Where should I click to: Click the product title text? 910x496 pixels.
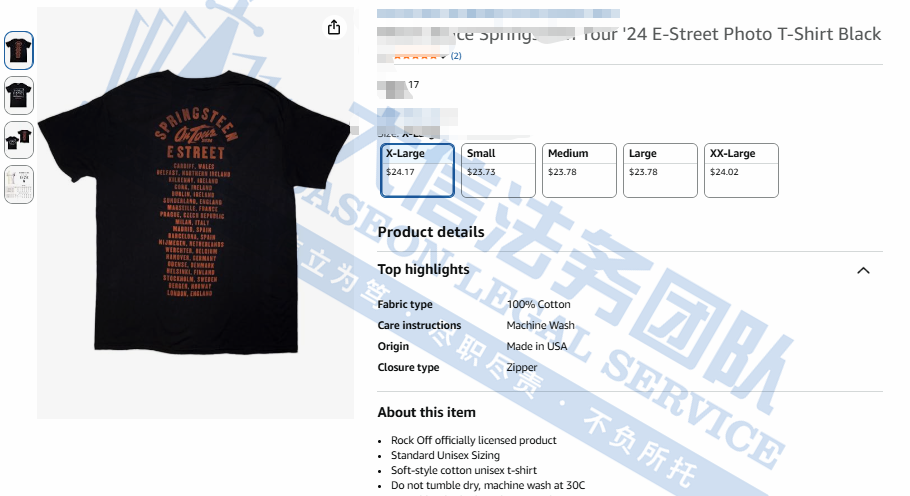coord(629,34)
